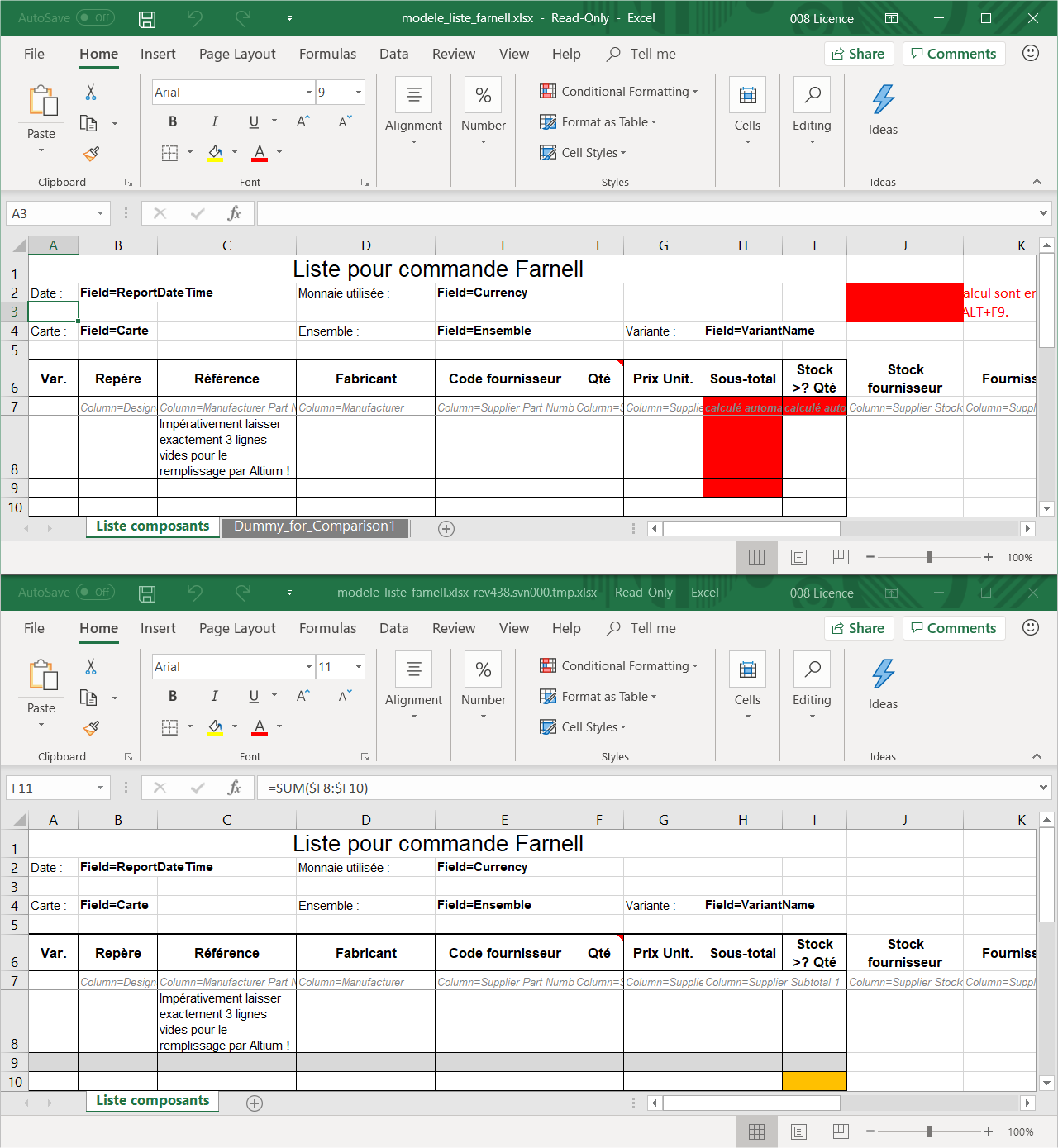Switch to the Dummy_for_Comparison1 sheet tab

point(314,526)
